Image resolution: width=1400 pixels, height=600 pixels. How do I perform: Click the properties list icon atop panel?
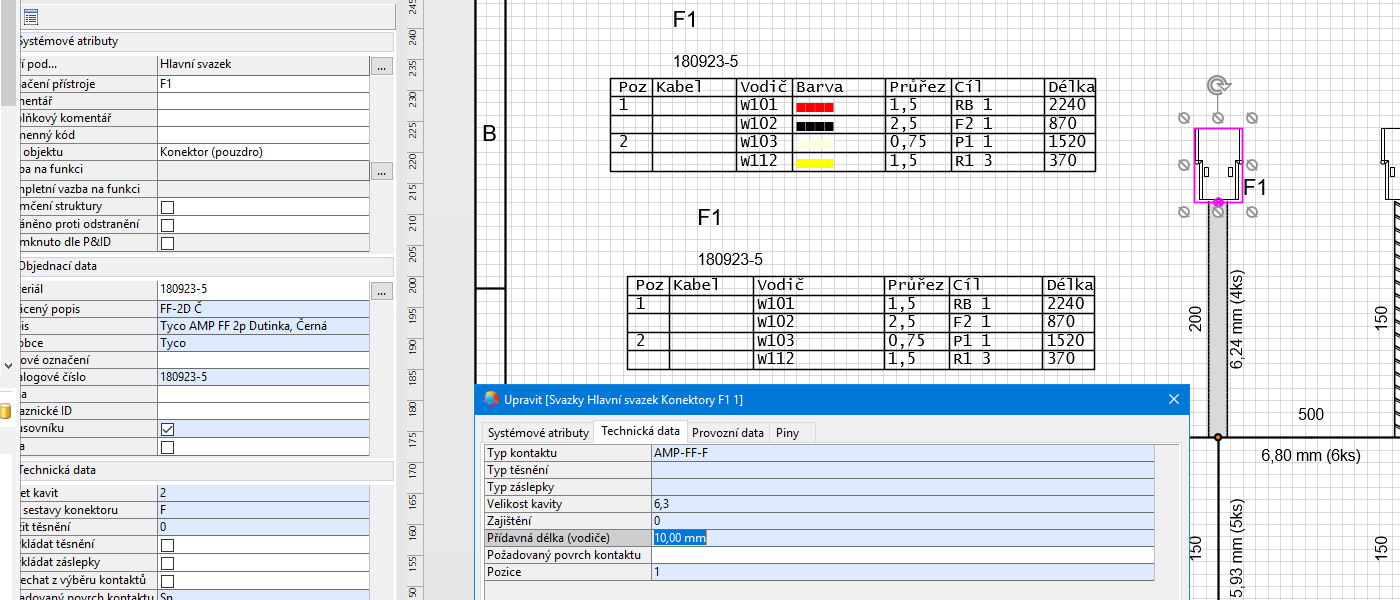coord(31,17)
